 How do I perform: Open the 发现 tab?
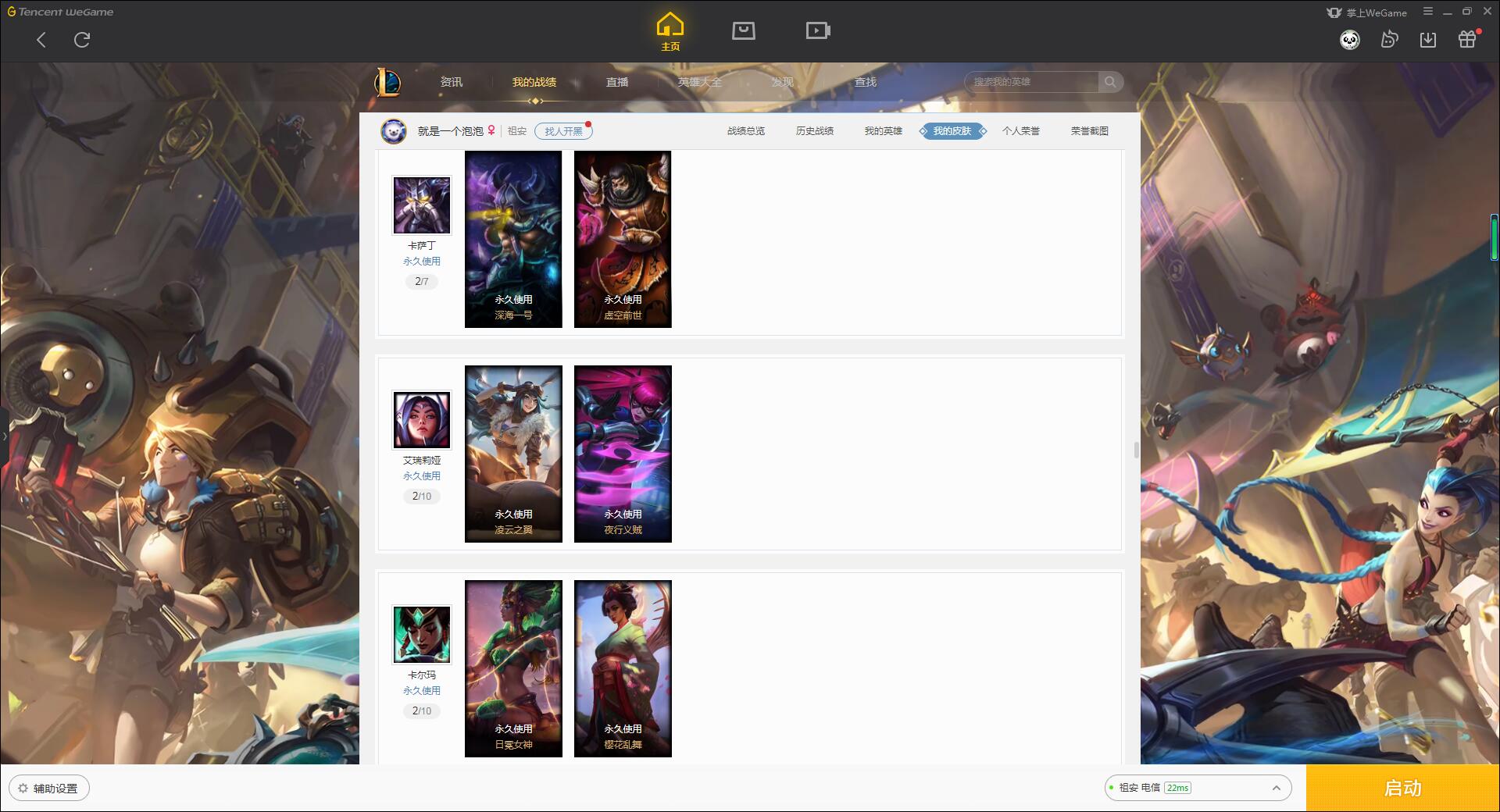click(783, 82)
